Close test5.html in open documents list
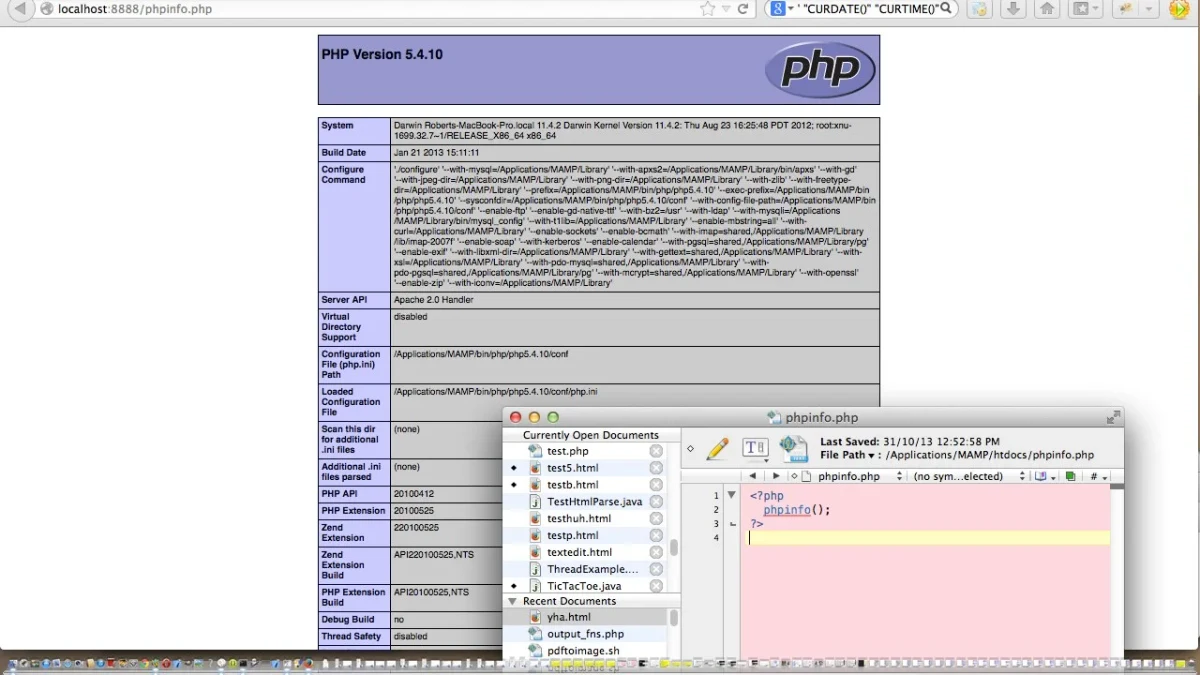The height and width of the screenshot is (675, 1200). coord(656,468)
